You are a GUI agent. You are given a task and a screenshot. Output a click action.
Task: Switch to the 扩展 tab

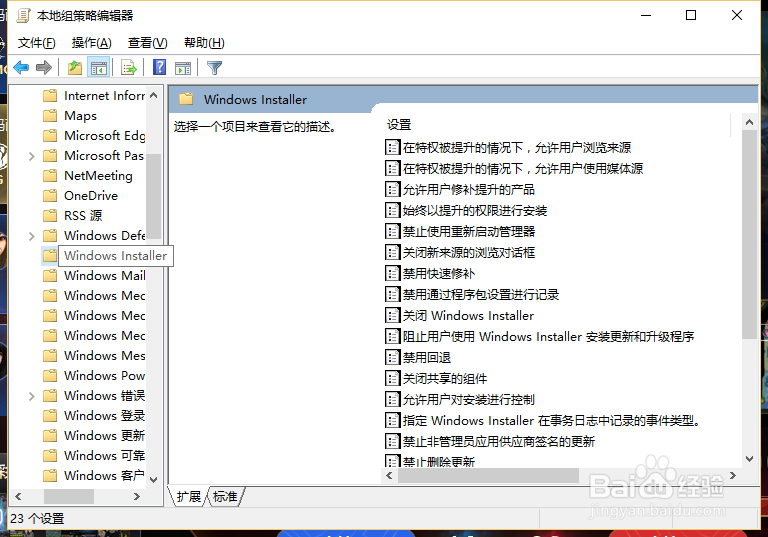(189, 496)
